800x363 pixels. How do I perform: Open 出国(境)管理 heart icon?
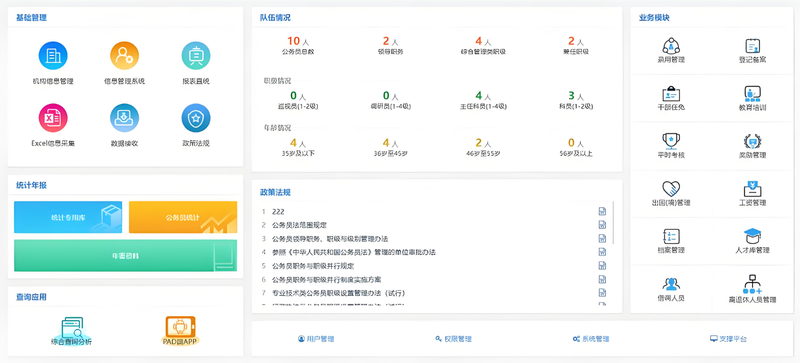[671, 188]
